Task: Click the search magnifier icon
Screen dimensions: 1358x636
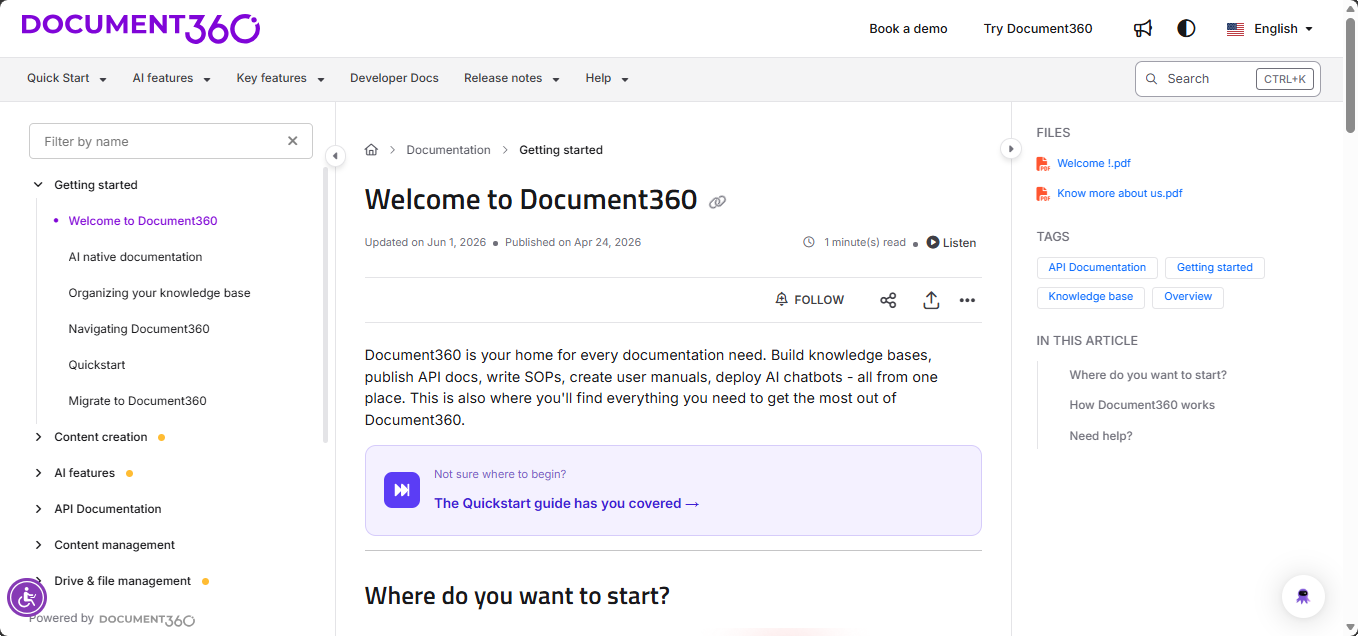Action: (1151, 79)
